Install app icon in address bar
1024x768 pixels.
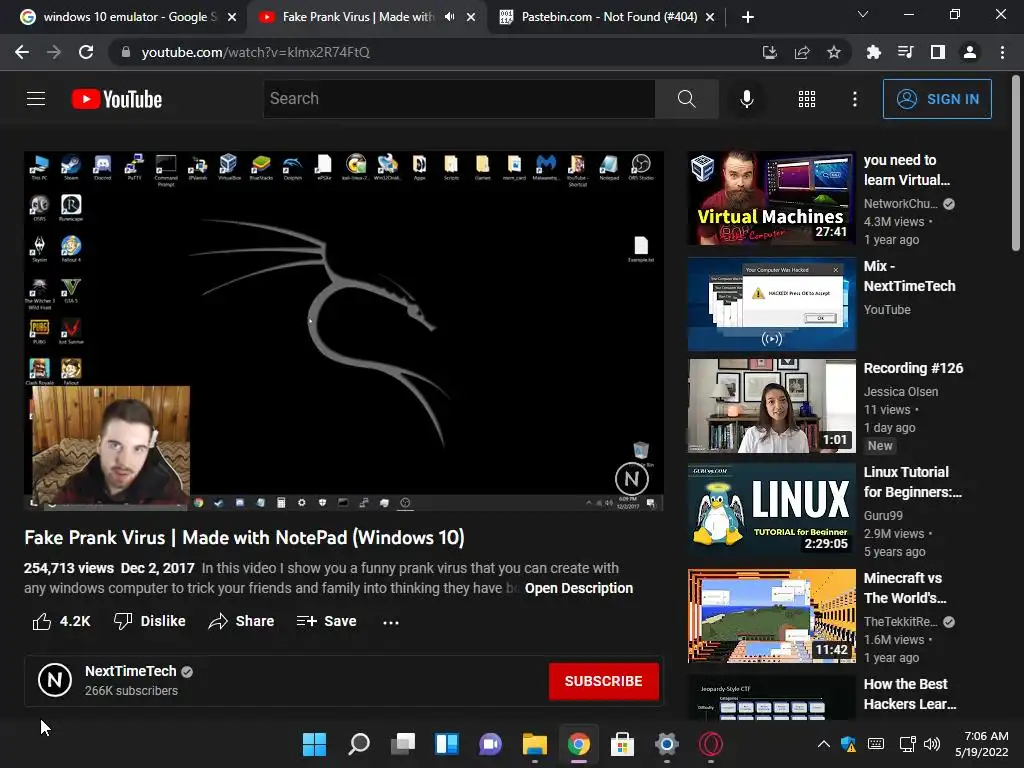[x=769, y=52]
